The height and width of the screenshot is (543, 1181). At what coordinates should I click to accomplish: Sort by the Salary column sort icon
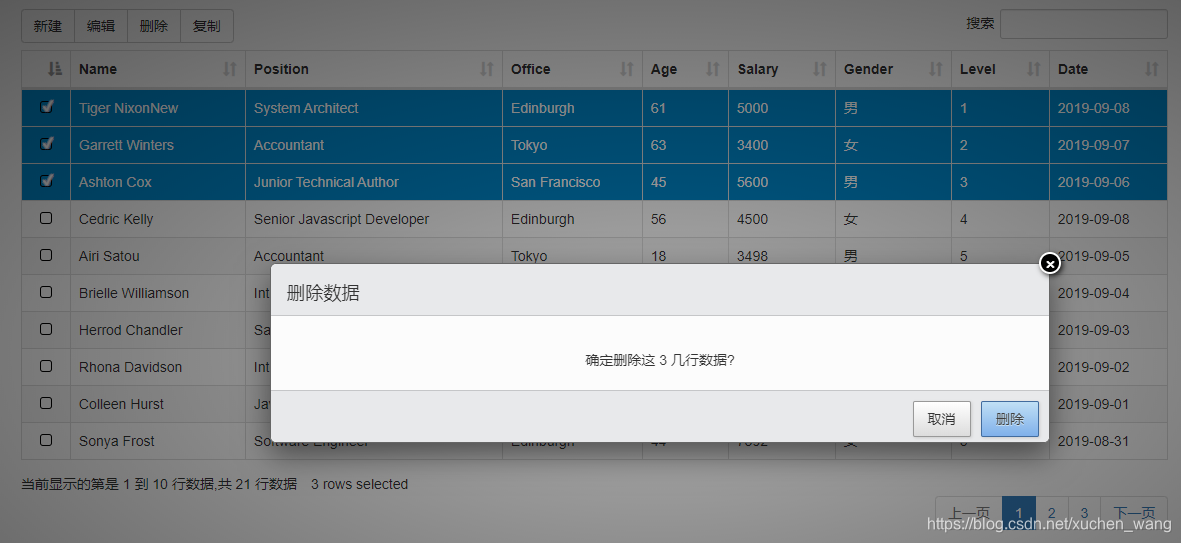coord(819,69)
